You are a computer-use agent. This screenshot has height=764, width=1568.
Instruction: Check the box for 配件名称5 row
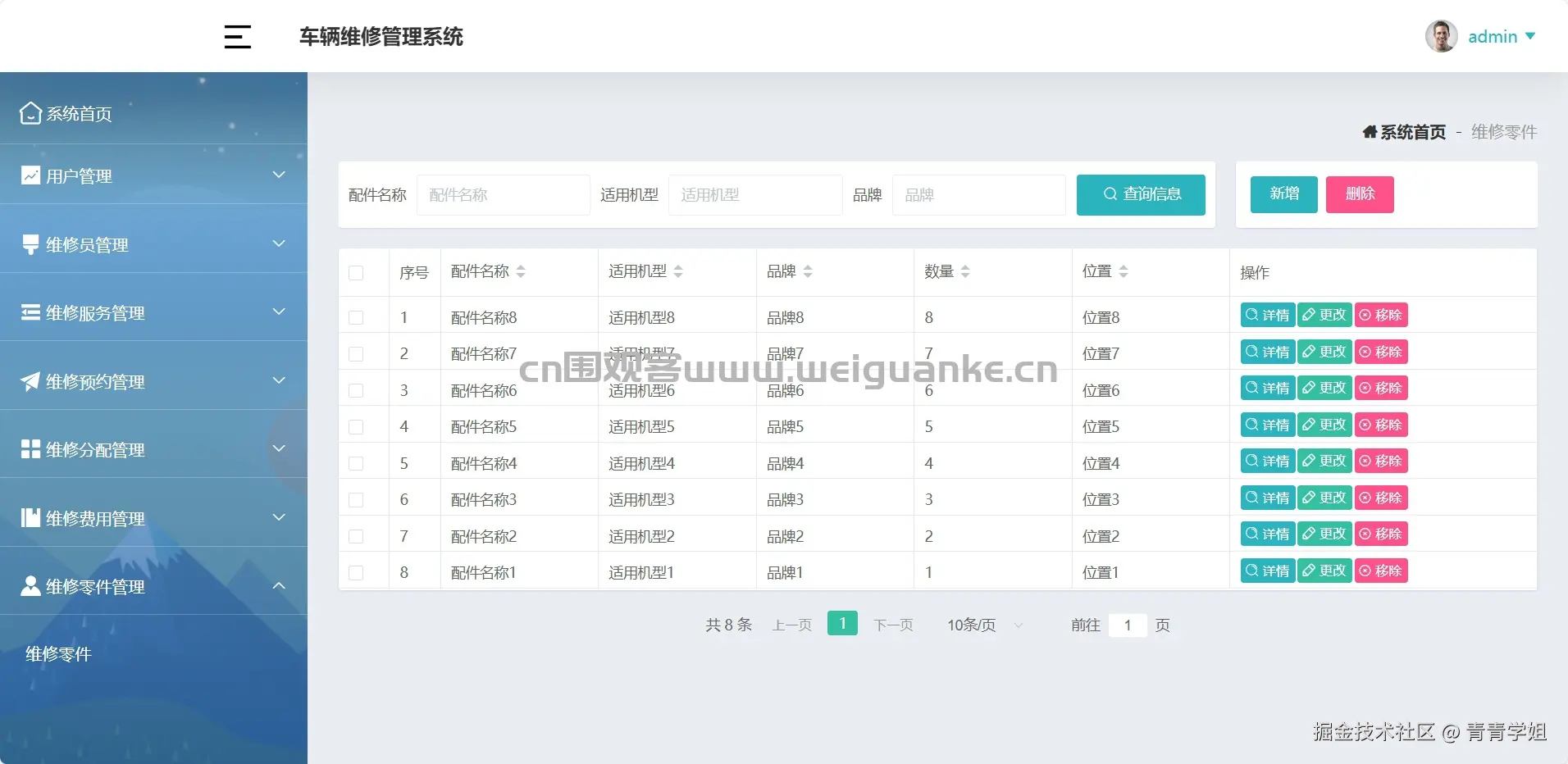(x=356, y=427)
